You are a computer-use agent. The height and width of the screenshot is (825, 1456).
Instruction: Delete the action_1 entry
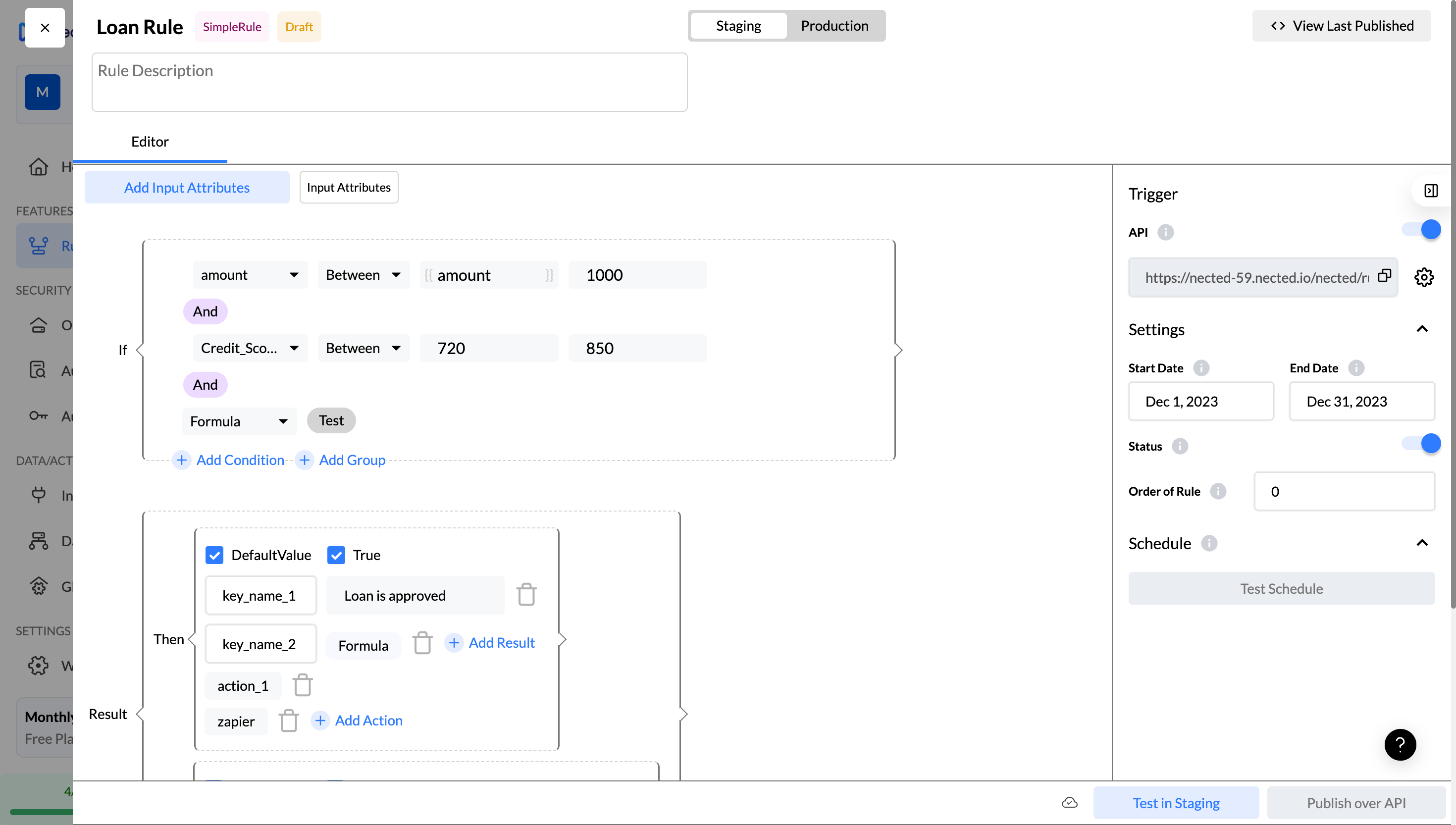pos(303,686)
